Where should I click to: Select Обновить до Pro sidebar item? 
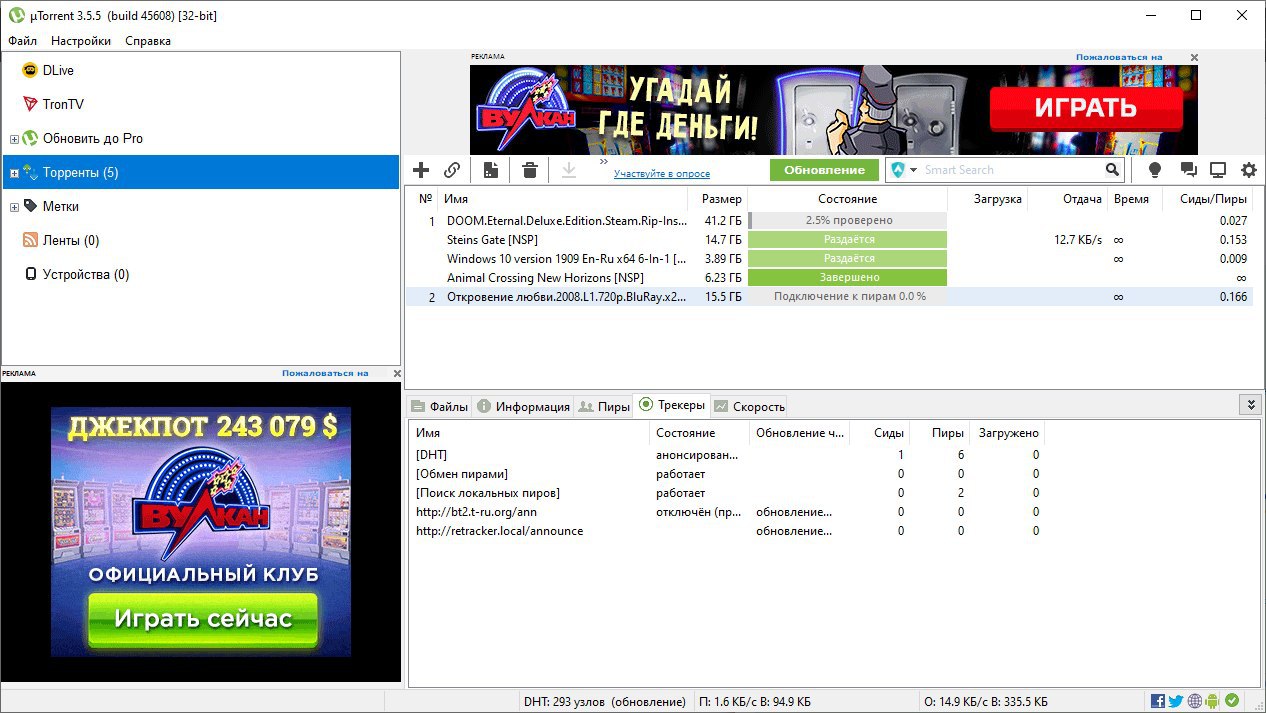[x=93, y=138]
